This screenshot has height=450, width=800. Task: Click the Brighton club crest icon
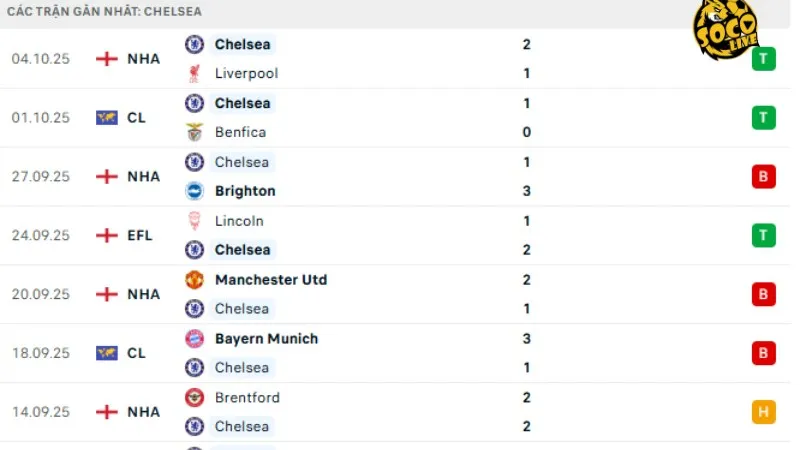[194, 191]
